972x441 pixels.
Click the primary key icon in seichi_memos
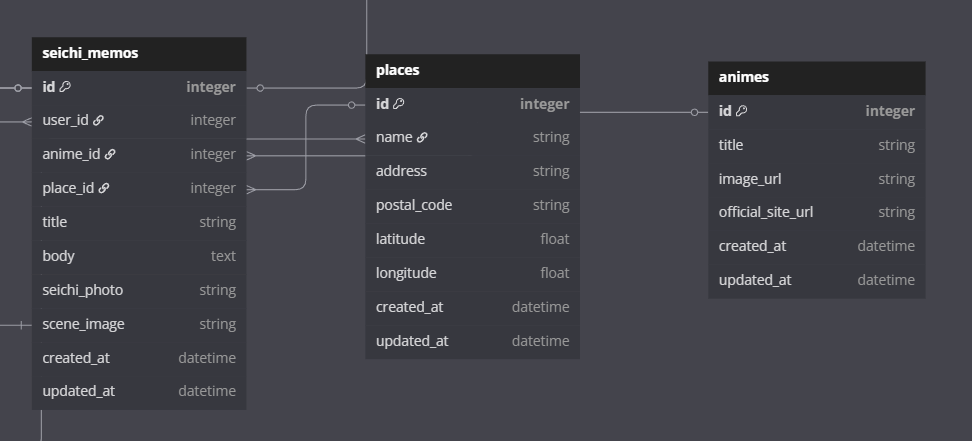65,87
